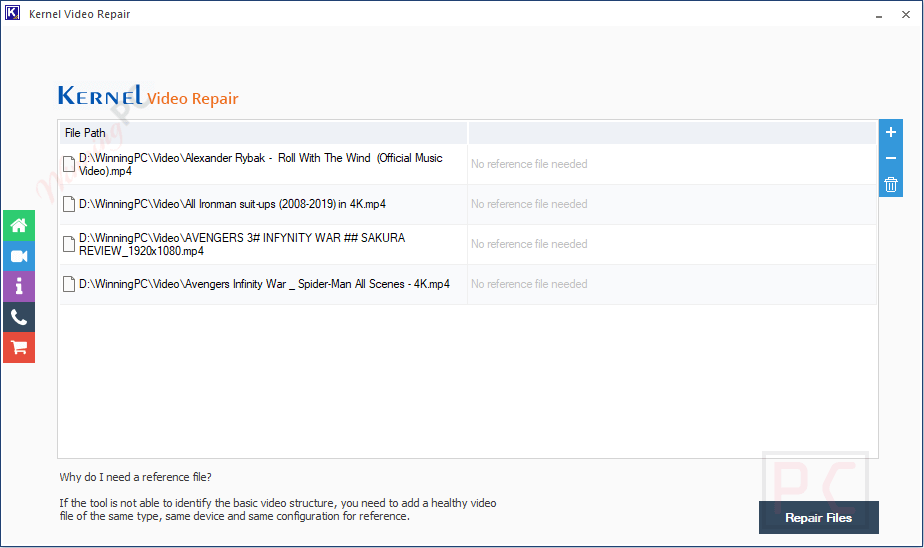Screen dimensions: 924x548
Task: Click the video camera sidebar icon
Action: 19,256
